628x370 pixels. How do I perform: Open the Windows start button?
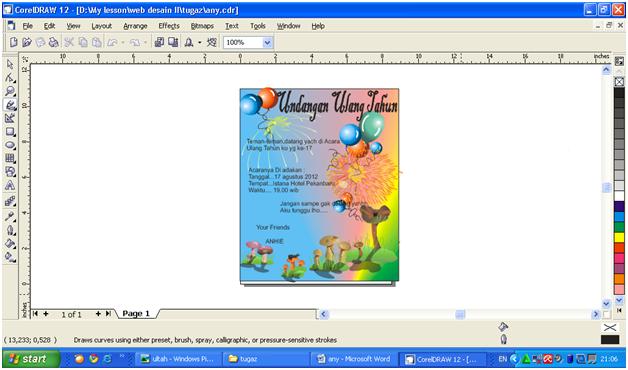coord(30,359)
